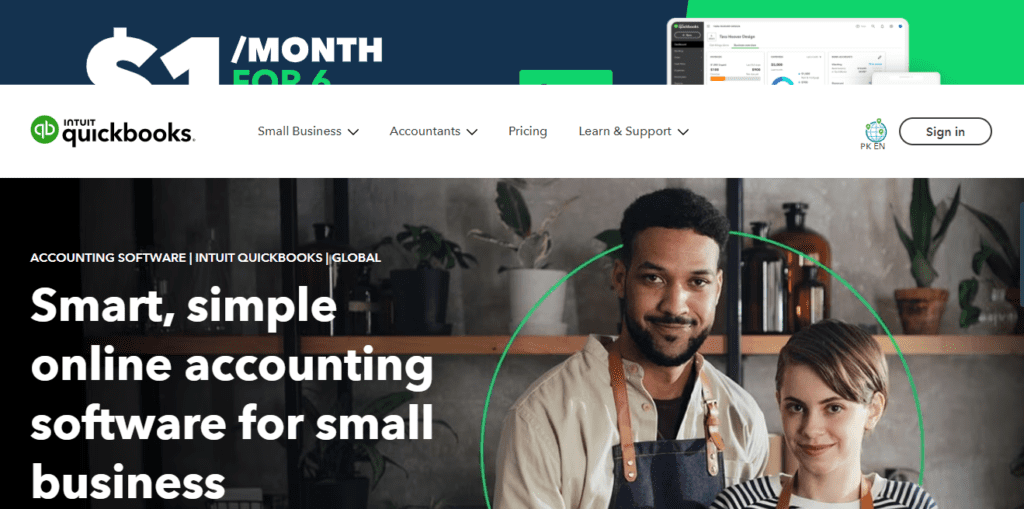Screen dimensions: 1024x509
Task: Click the green QuickBooks qb logo icon
Action: (45, 130)
